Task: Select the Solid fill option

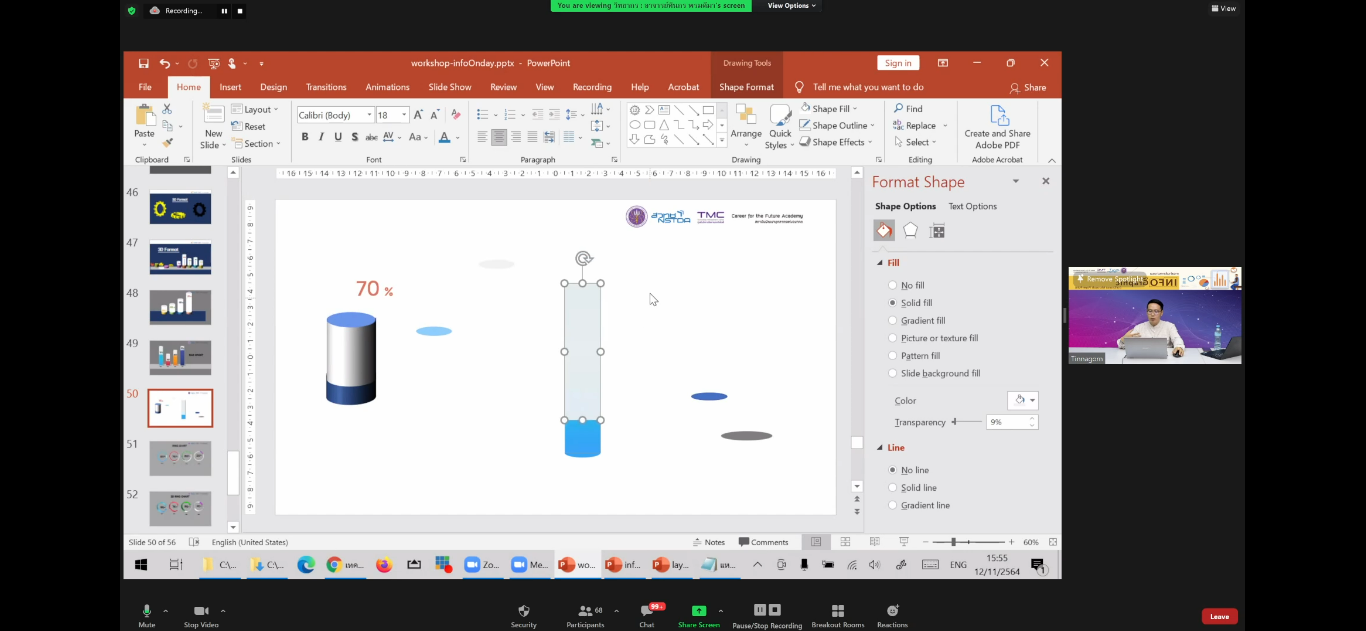Action: tap(910, 303)
